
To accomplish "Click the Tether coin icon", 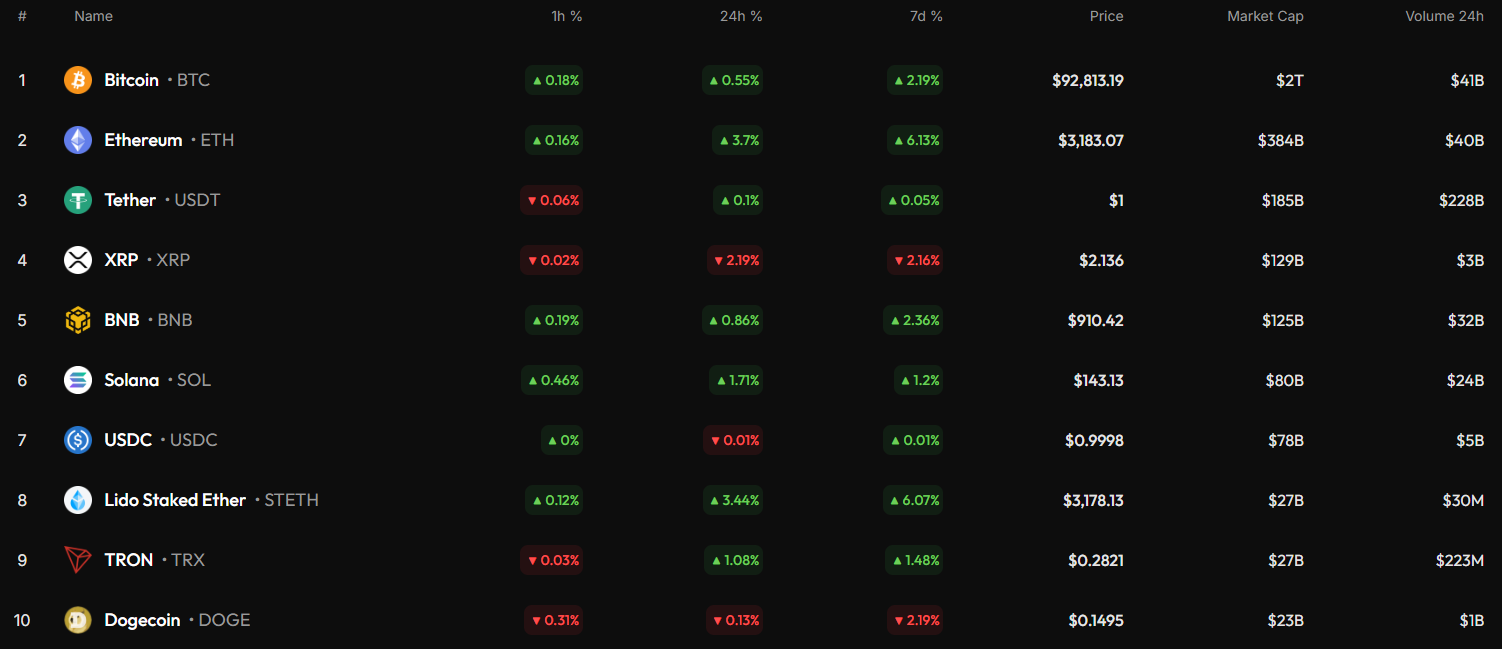I will (x=78, y=200).
